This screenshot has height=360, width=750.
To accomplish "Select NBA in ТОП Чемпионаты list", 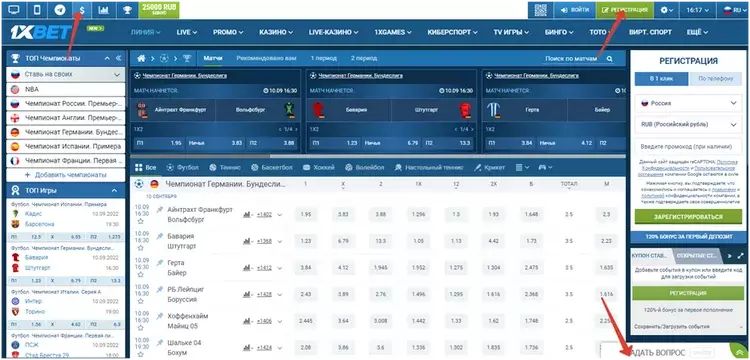I will [x=66, y=89].
